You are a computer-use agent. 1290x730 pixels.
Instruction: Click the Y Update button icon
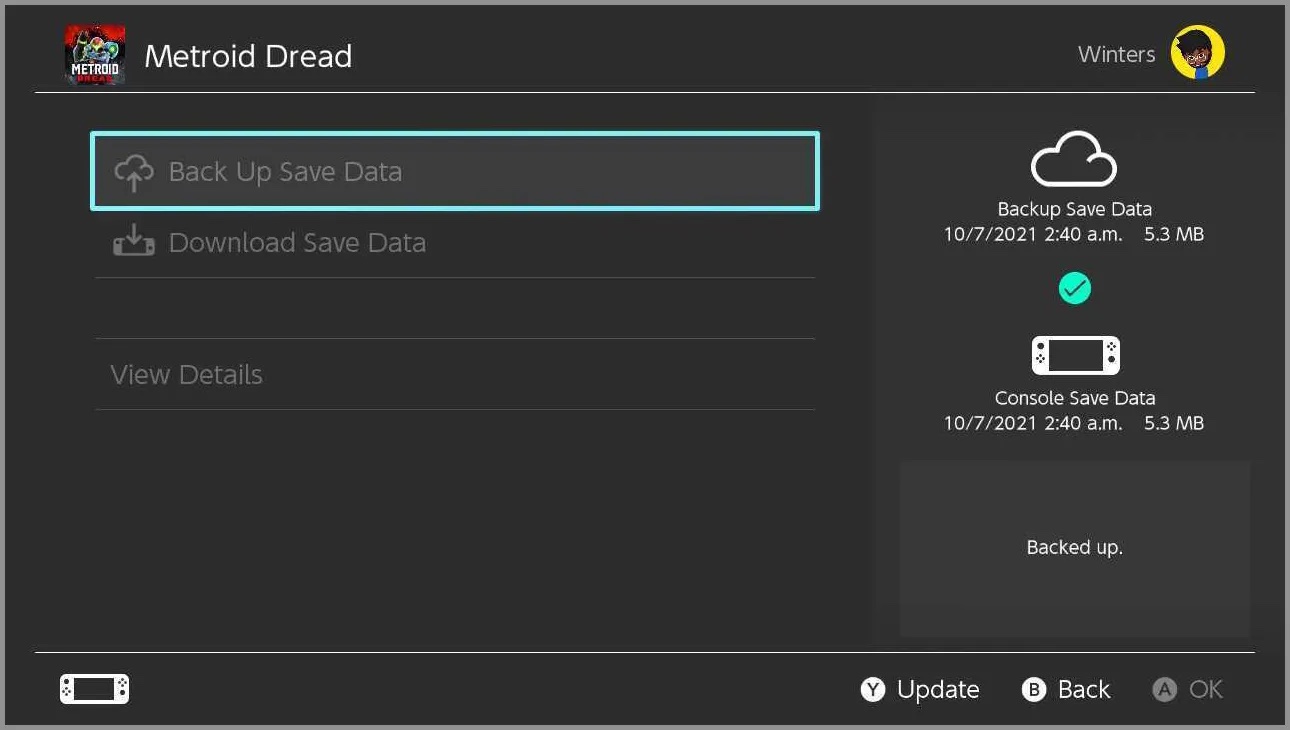tap(872, 689)
